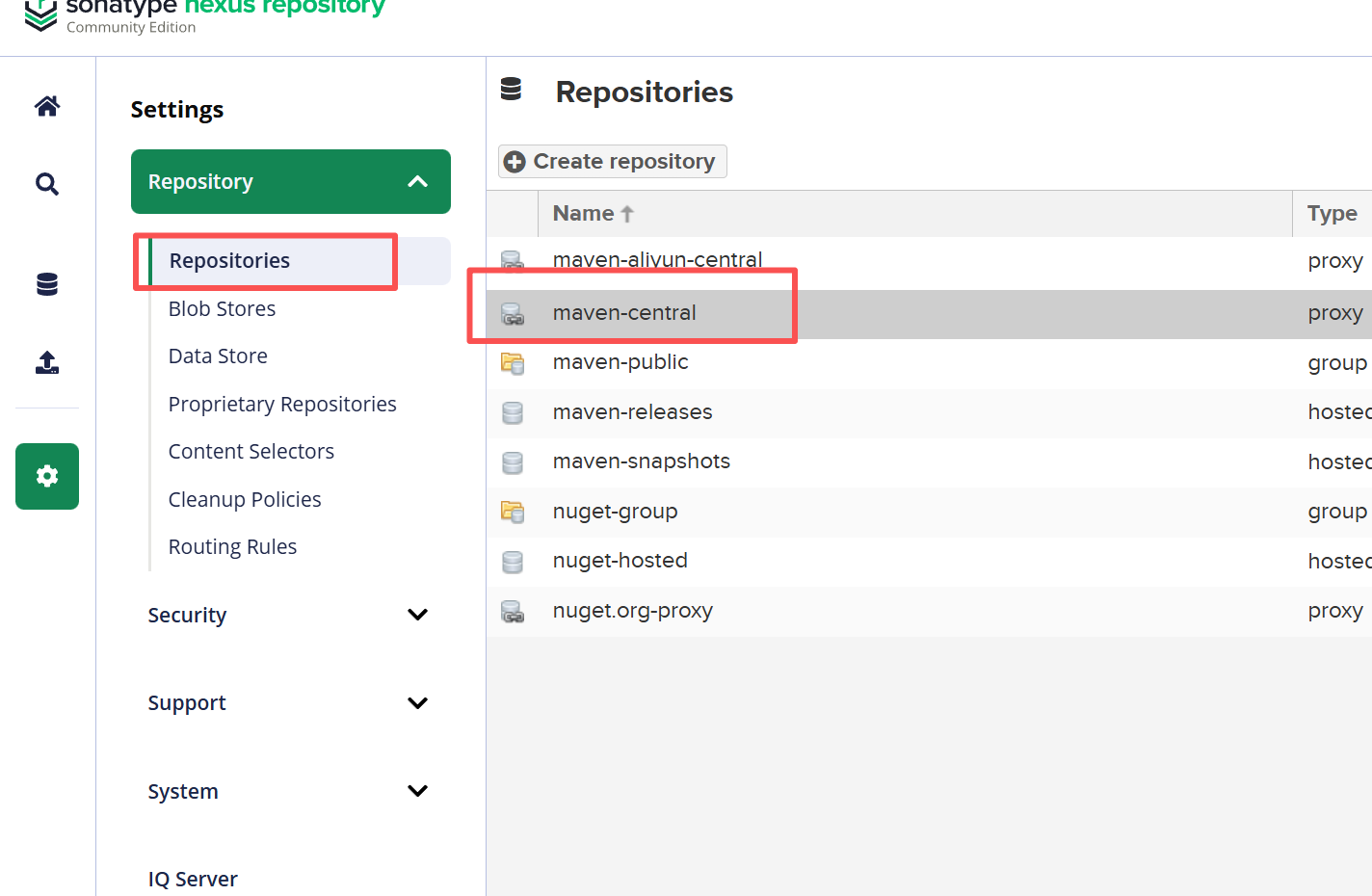This screenshot has width=1372, height=896.
Task: Expand the Support section chevron
Action: click(417, 703)
